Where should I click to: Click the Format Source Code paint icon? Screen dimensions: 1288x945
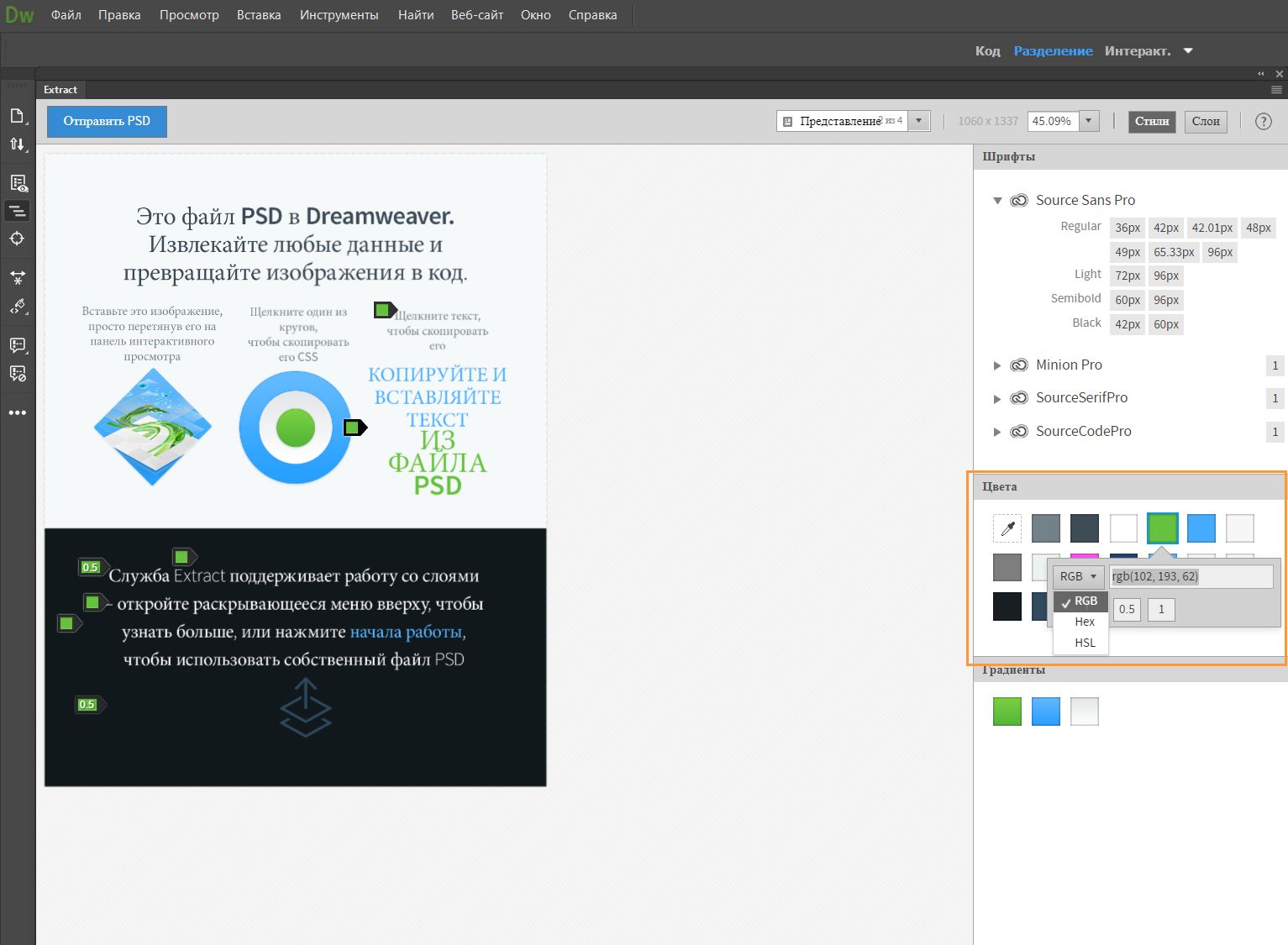17,307
